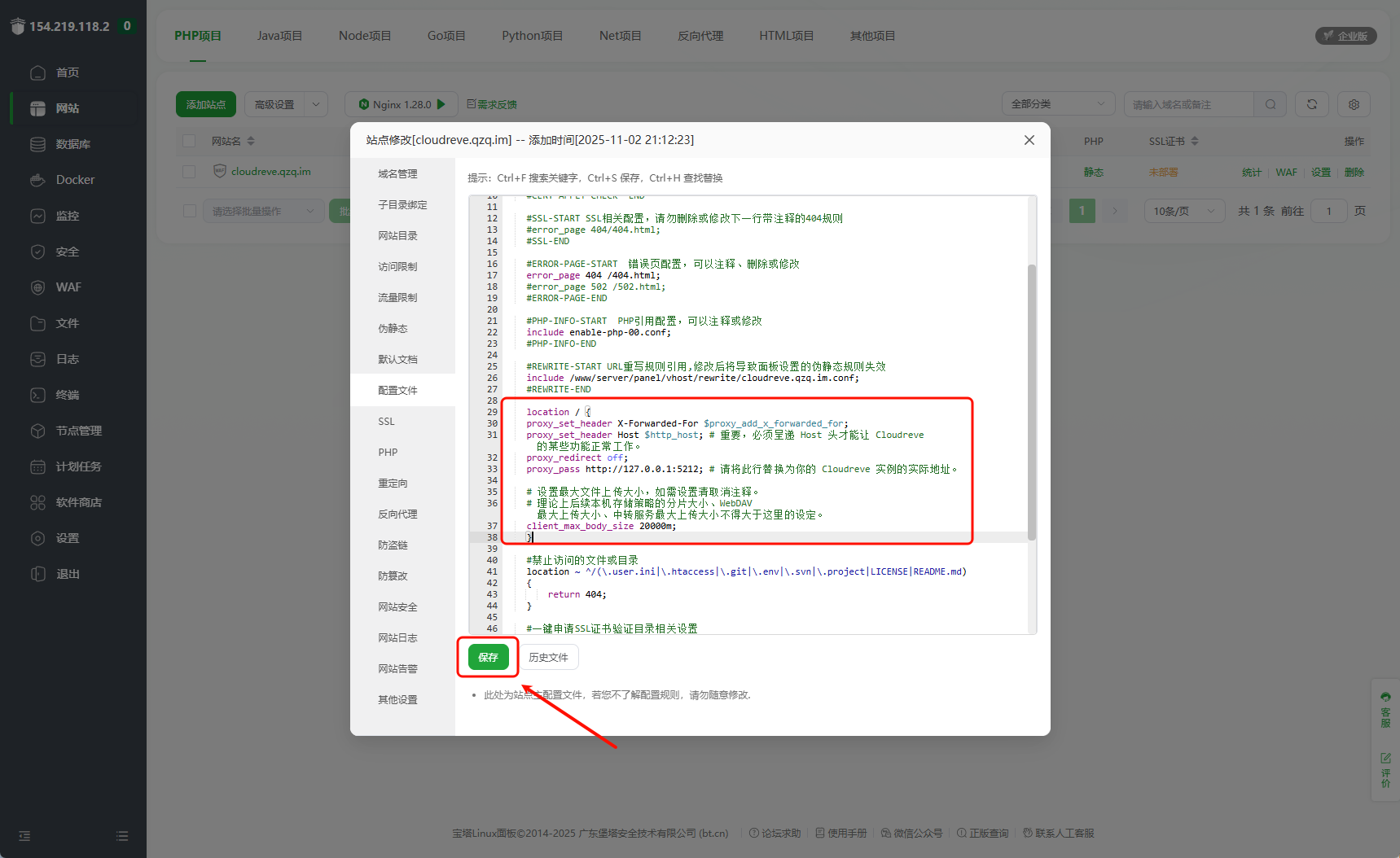Click the terminal icon in sidebar
This screenshot has width=1400, height=858.
point(37,395)
